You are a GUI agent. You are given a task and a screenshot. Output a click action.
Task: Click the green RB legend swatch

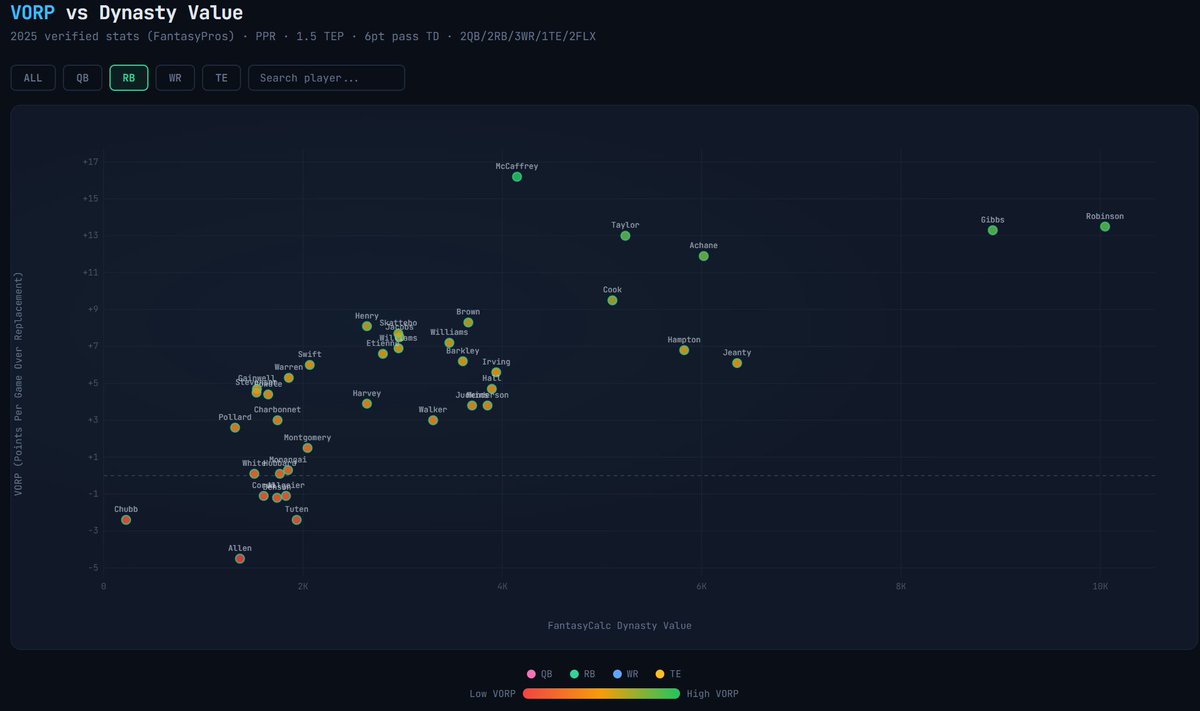[x=574, y=675]
